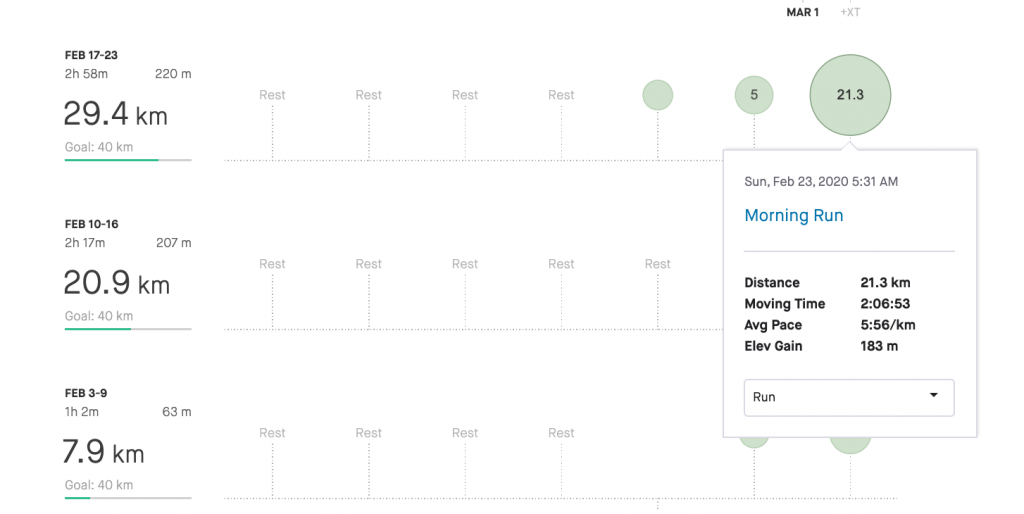1024x514 pixels.
Task: Click the 7.9 km weekly total
Action: pyautogui.click(x=103, y=453)
